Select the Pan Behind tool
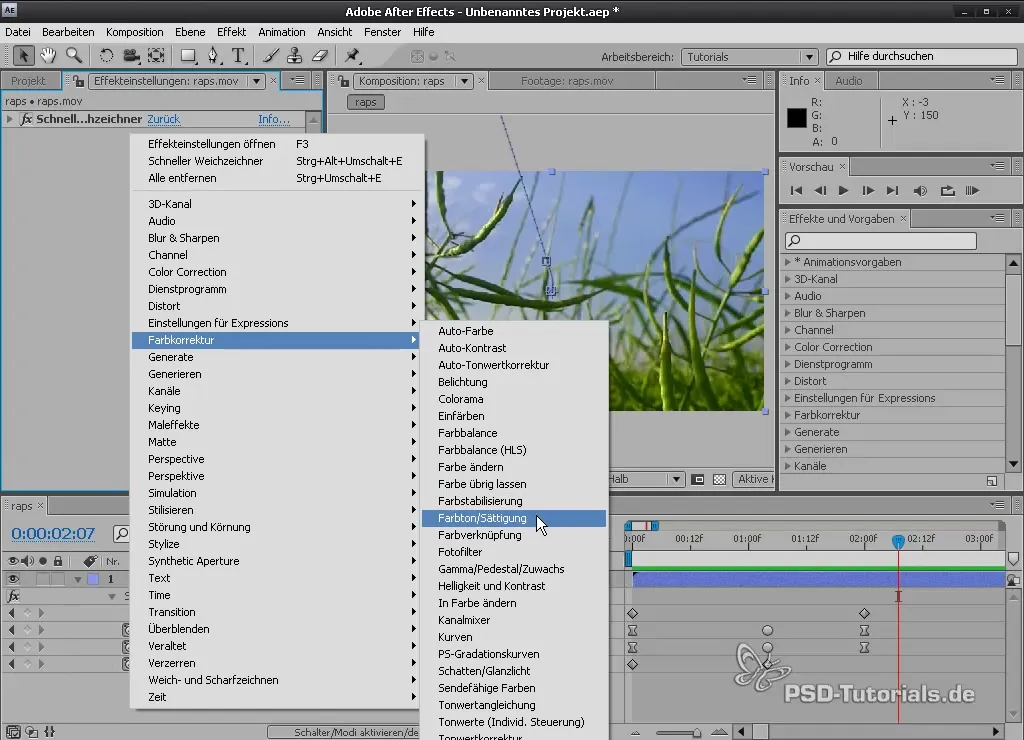This screenshot has height=740, width=1024. [x=156, y=56]
